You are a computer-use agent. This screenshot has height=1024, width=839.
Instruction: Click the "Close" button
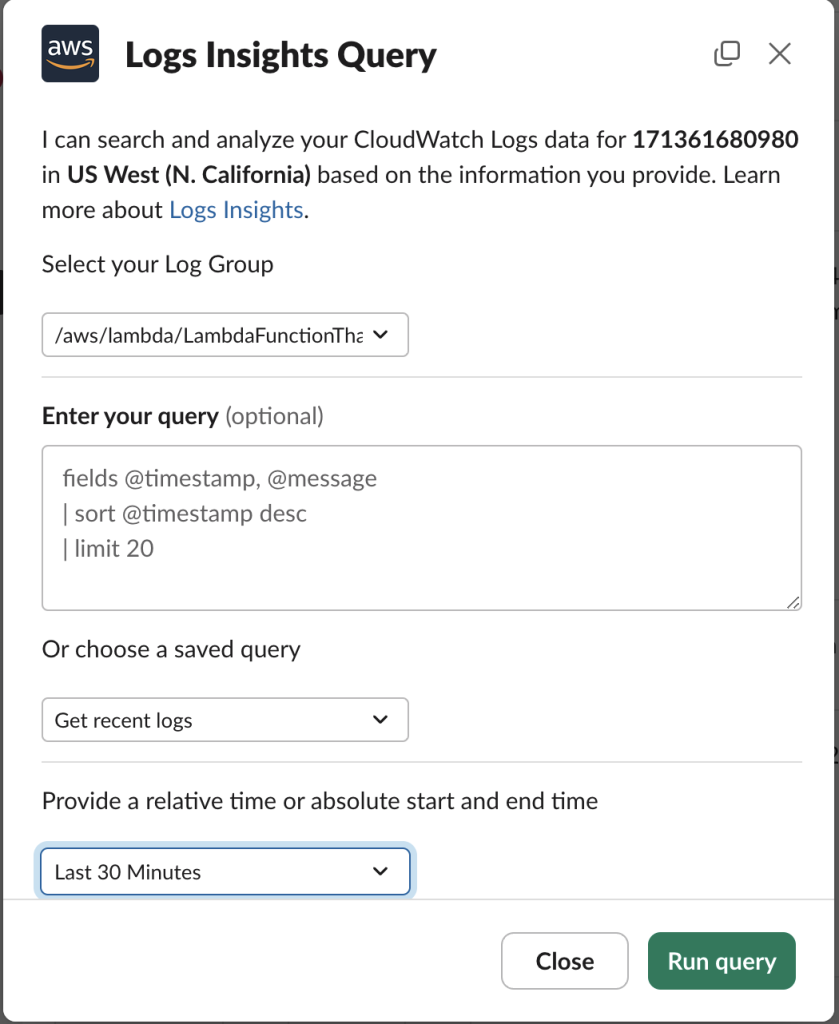click(564, 961)
